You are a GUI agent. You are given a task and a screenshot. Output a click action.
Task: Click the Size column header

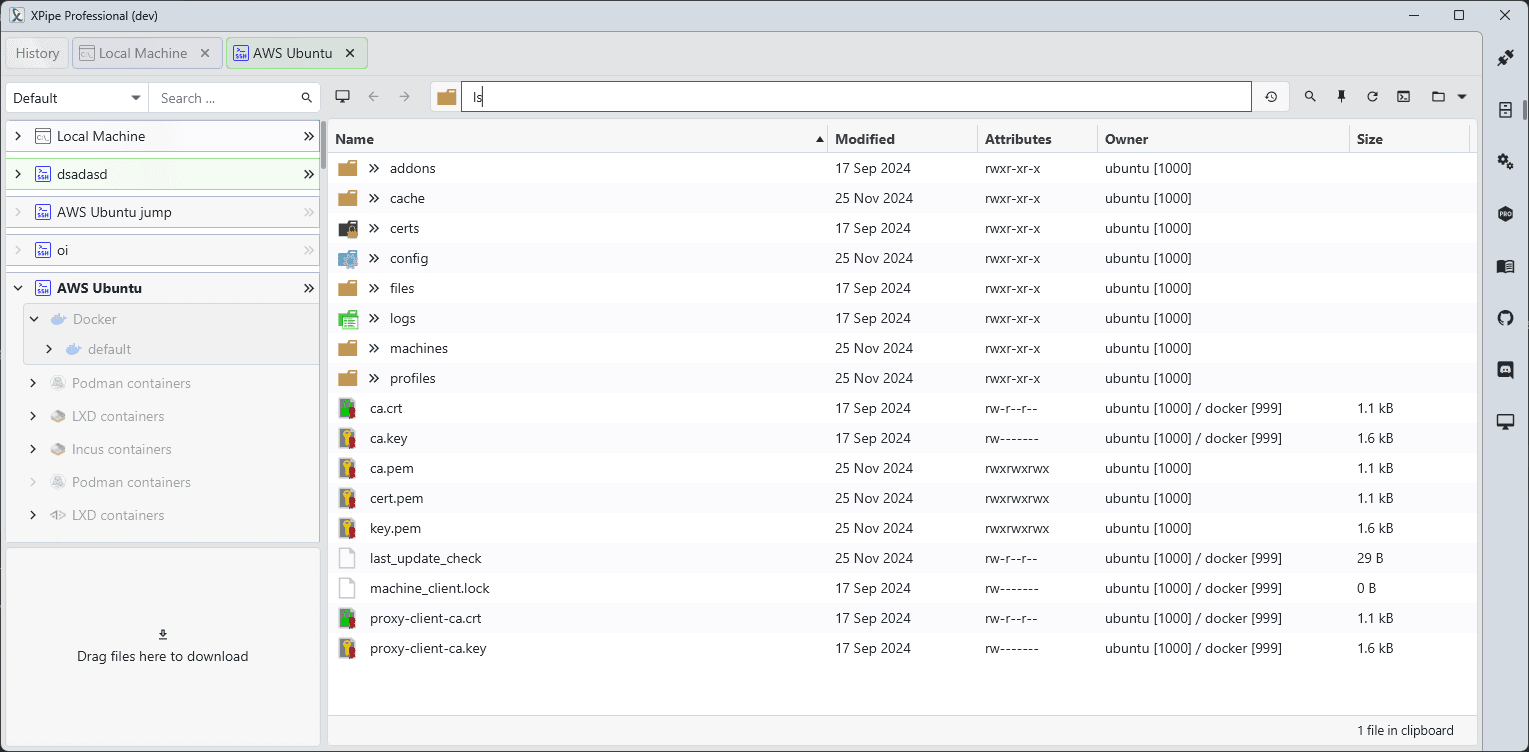pyautogui.click(x=1370, y=139)
